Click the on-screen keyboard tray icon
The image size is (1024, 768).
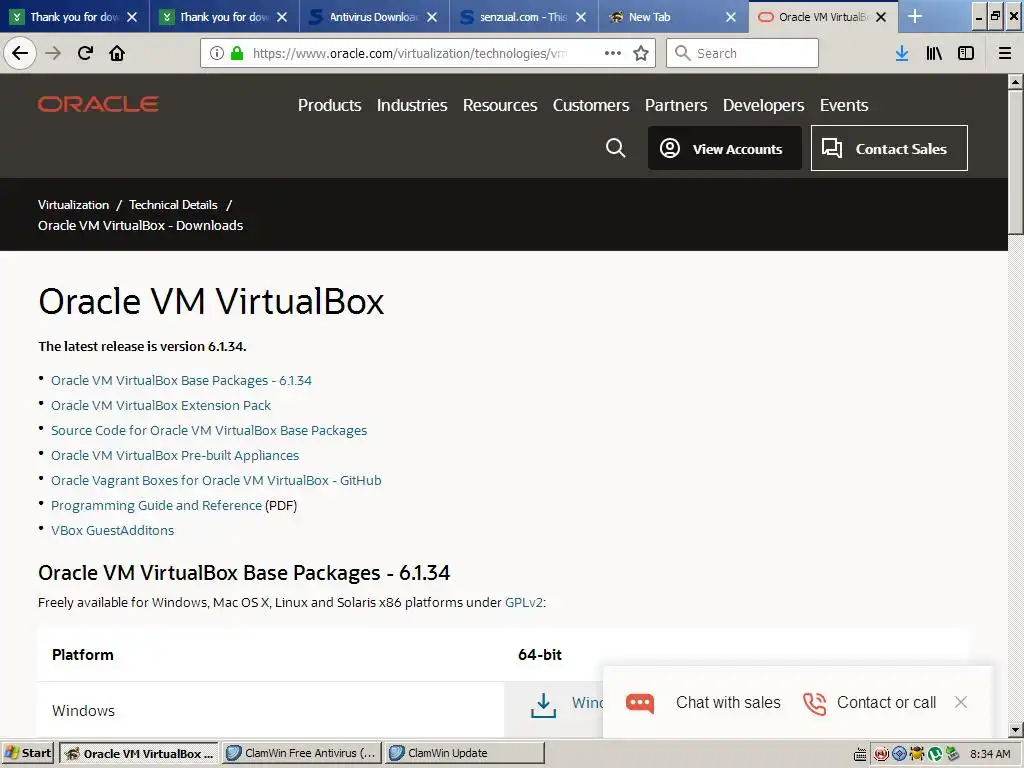pos(861,754)
